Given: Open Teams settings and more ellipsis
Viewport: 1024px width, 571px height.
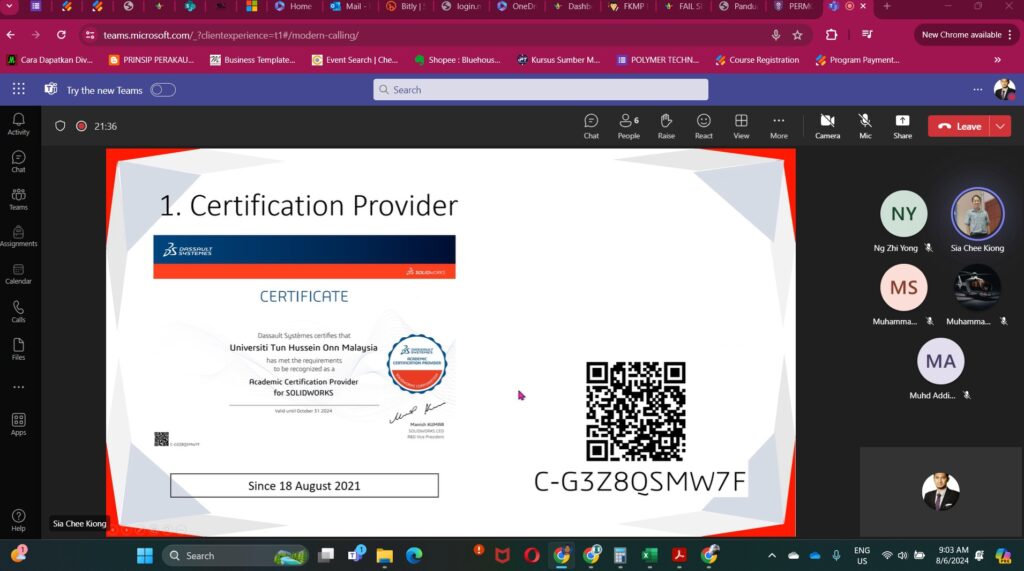Looking at the screenshot, I should pos(978,90).
